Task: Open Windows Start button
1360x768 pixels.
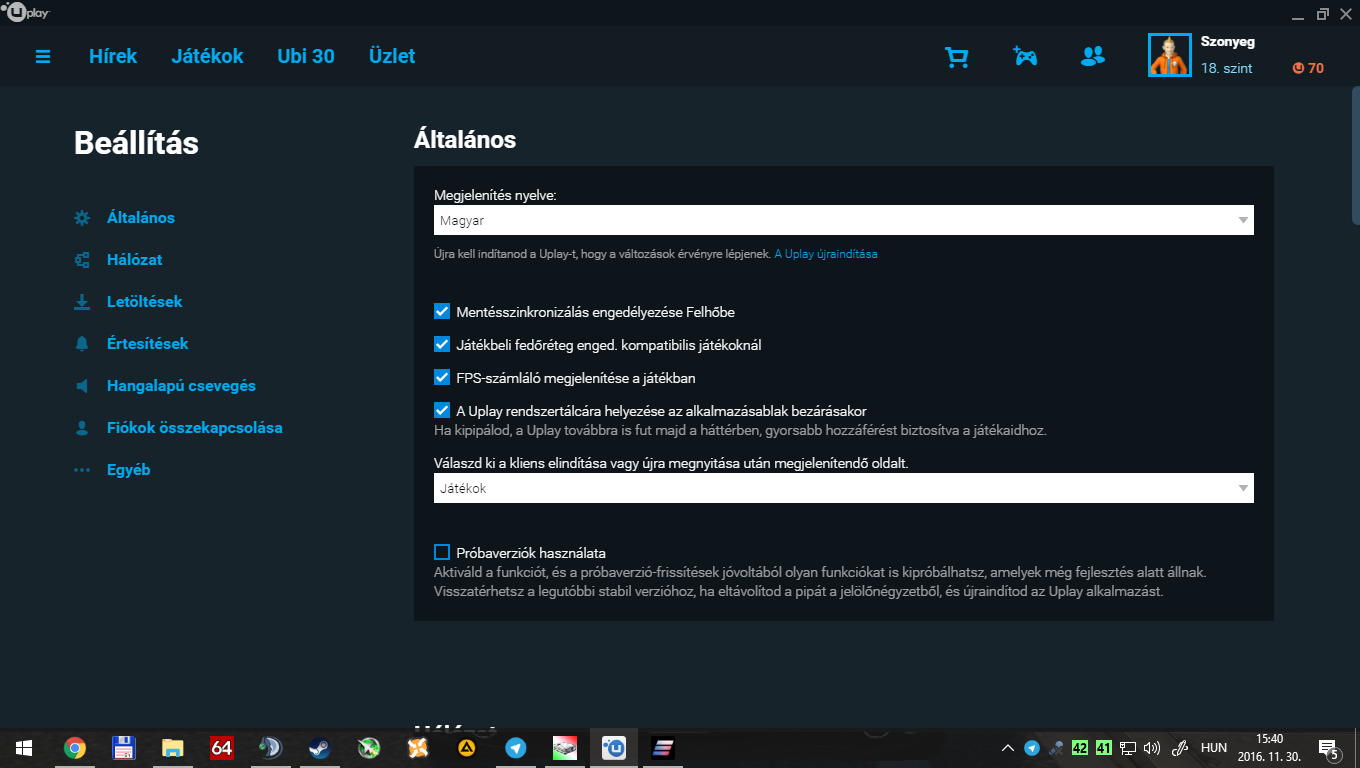Action: point(24,747)
